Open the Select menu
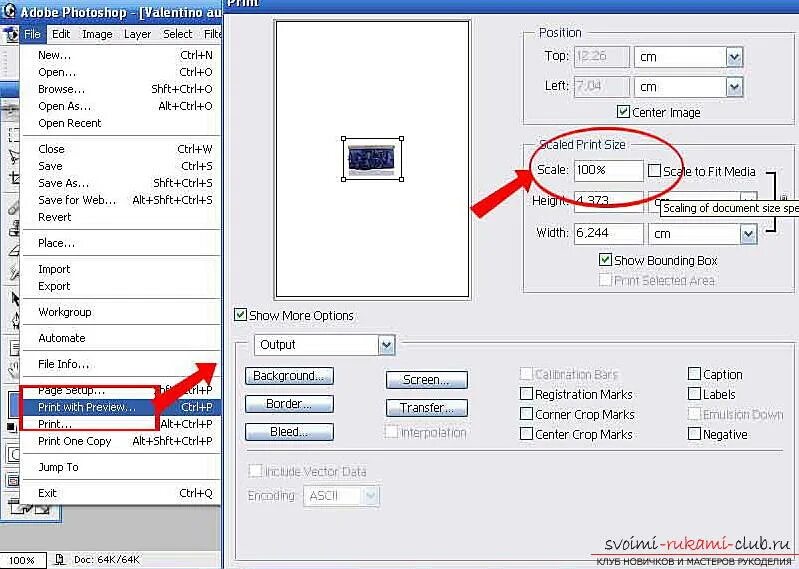799x569 pixels. pyautogui.click(x=177, y=34)
